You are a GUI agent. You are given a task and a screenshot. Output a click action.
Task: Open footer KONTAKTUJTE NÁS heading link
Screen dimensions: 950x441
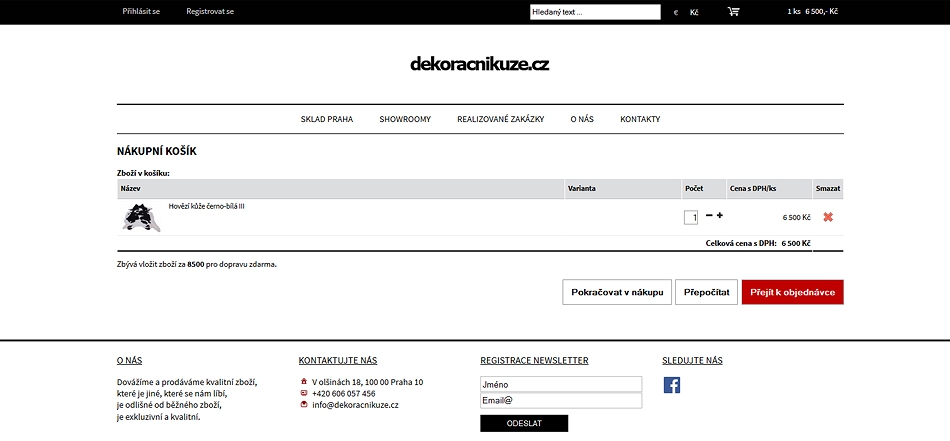[x=338, y=360]
